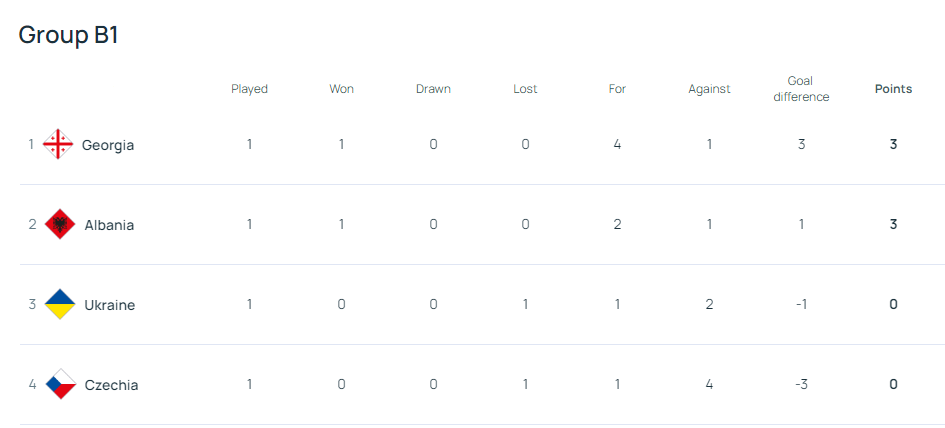Click the Czechia flag icon
Image resolution: width=945 pixels, height=428 pixels.
(x=61, y=384)
